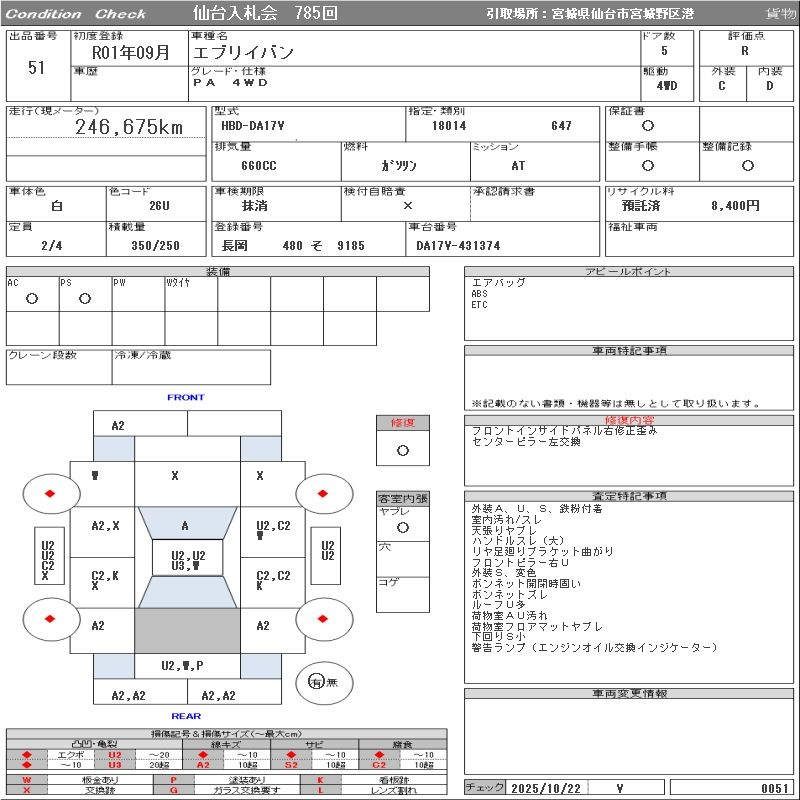Screen dimensions: 800x800
Task: Click the ヤブレ interior tear circle
Action: (402, 526)
